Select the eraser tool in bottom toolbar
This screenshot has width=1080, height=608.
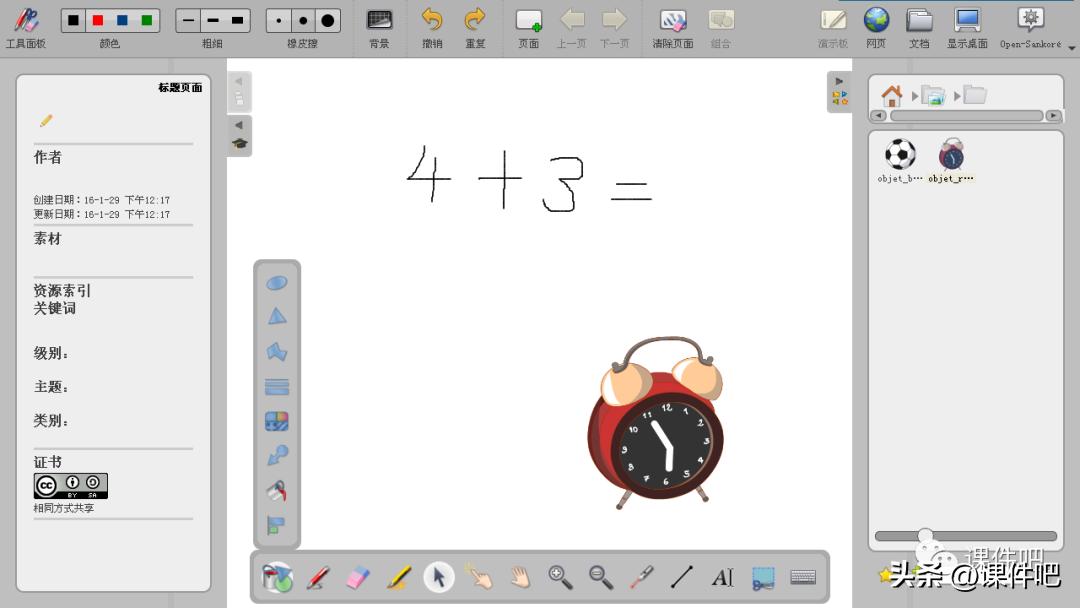(358, 577)
